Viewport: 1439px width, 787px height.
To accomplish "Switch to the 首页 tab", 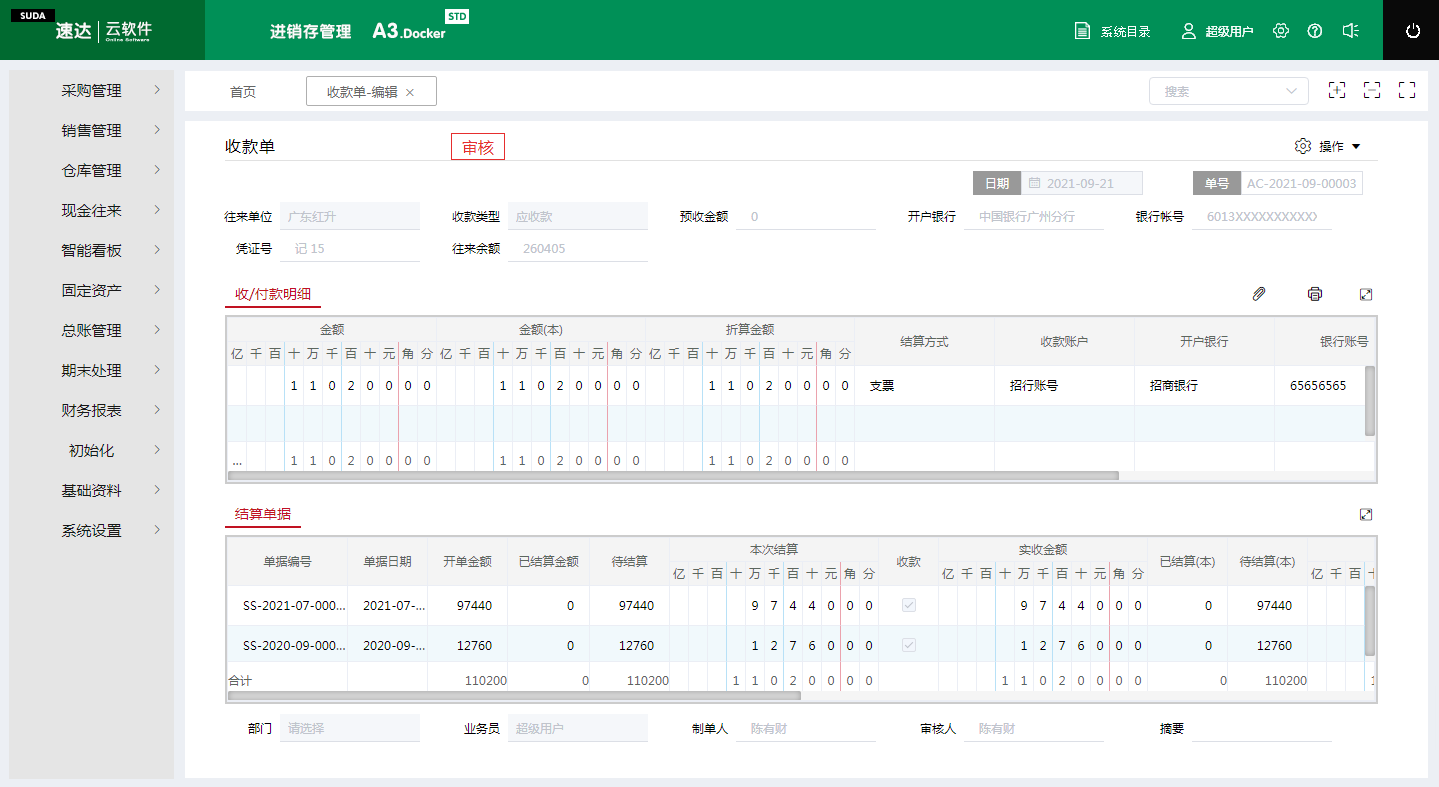I will pyautogui.click(x=243, y=92).
